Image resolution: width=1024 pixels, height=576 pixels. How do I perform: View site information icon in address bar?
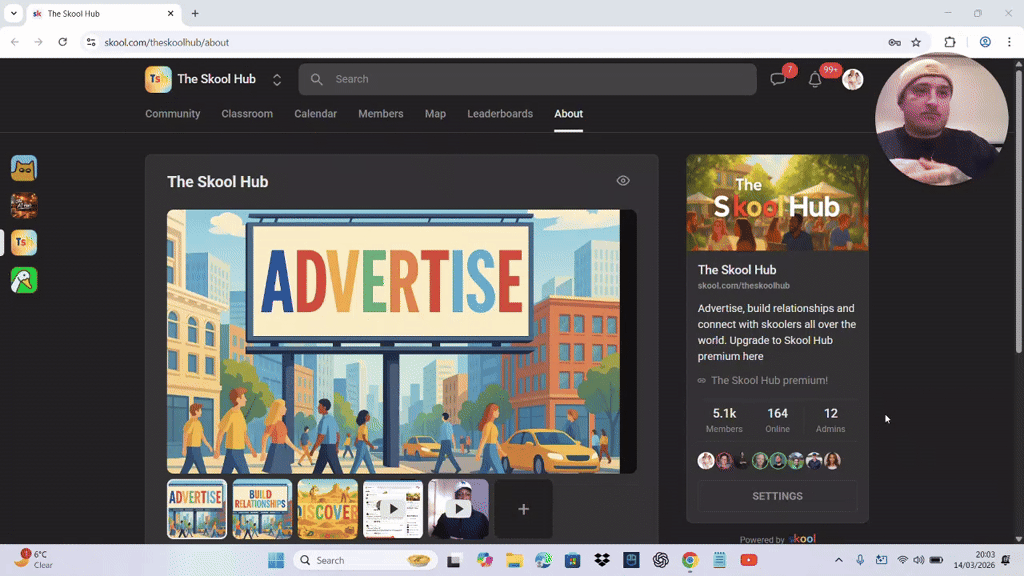click(x=91, y=42)
